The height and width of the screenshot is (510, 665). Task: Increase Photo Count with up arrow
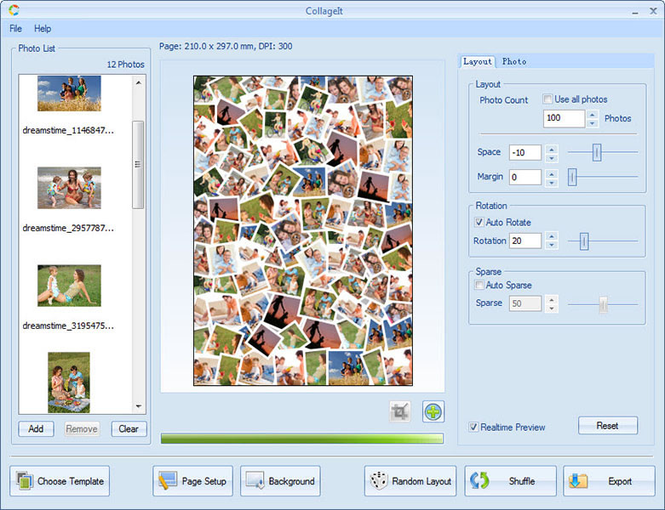tap(592, 114)
